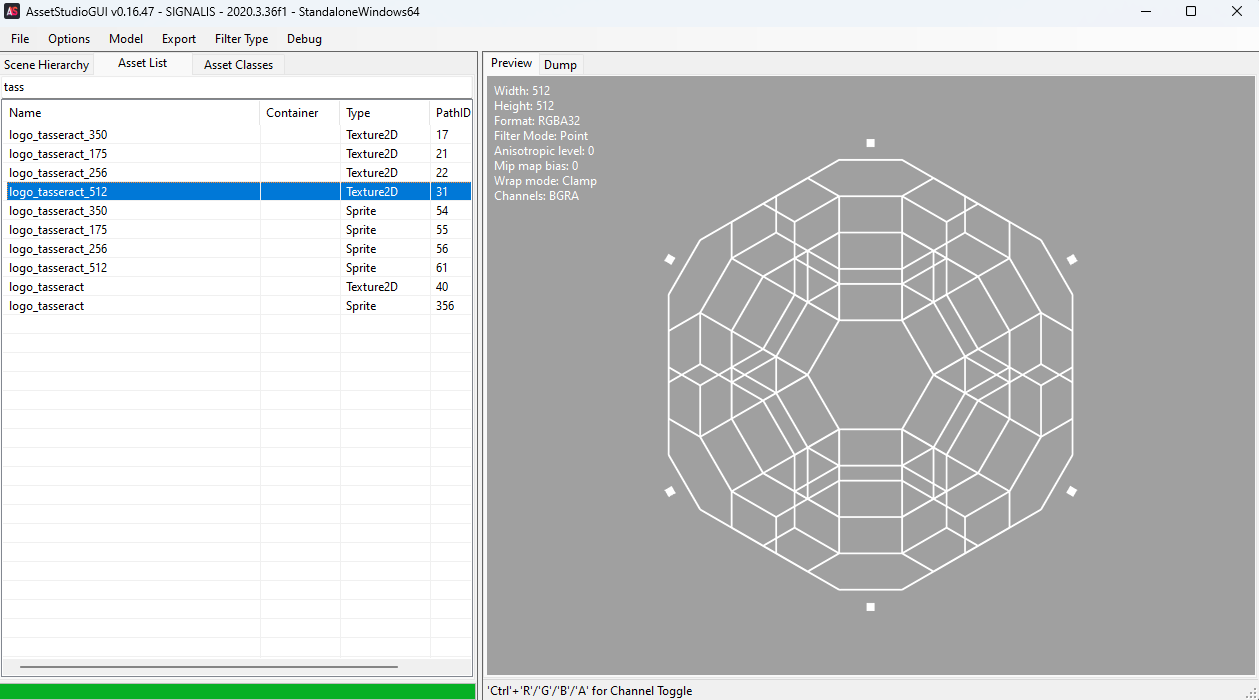Select logo_tasseract_175 Texture2D row
The width and height of the screenshot is (1259, 700).
point(237,154)
